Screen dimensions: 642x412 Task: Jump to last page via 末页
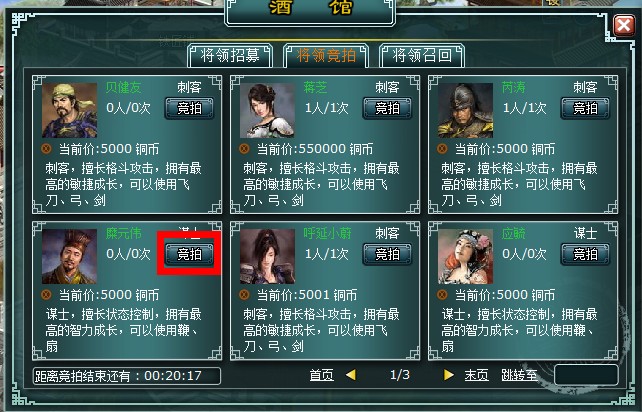477,375
